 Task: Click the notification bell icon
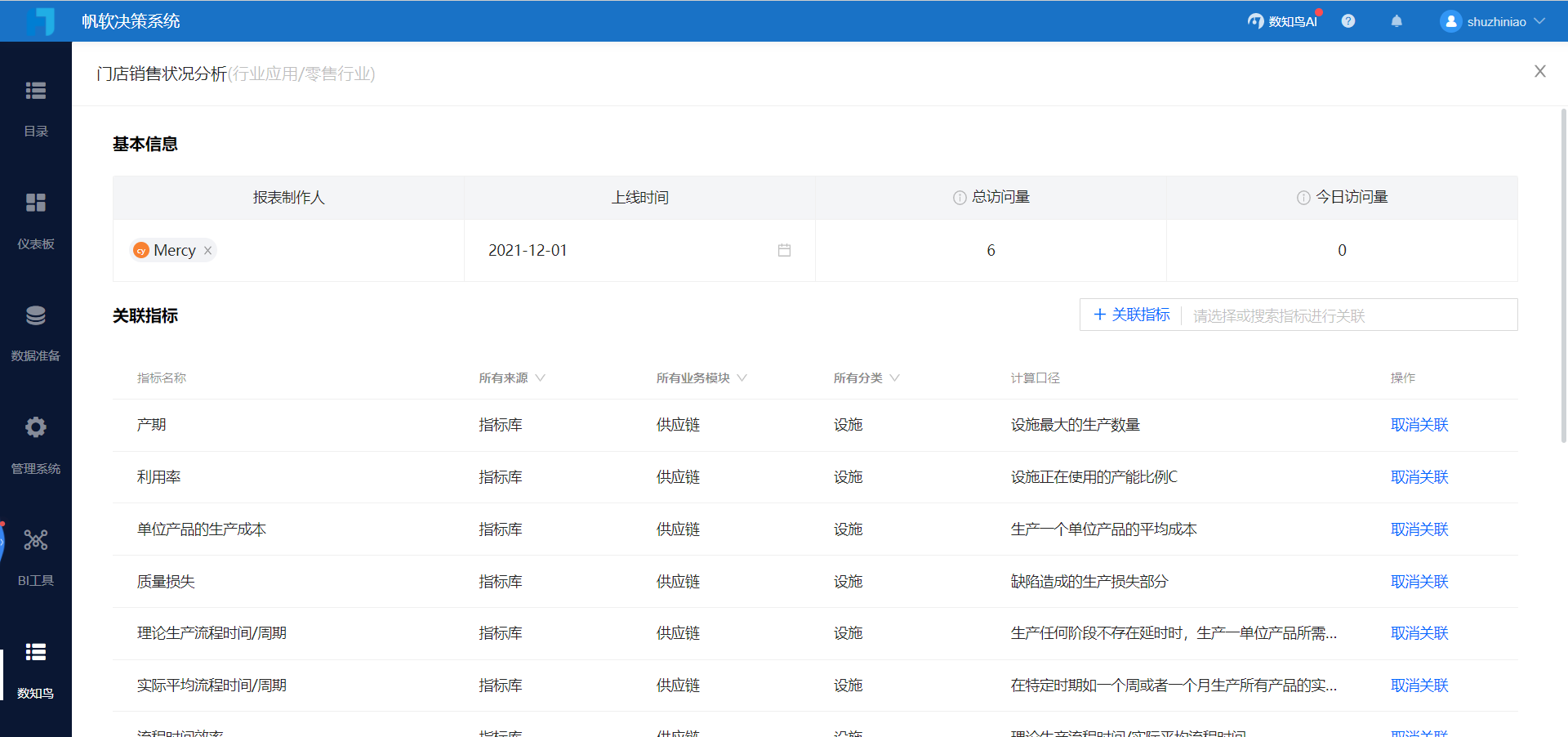[x=1396, y=21]
